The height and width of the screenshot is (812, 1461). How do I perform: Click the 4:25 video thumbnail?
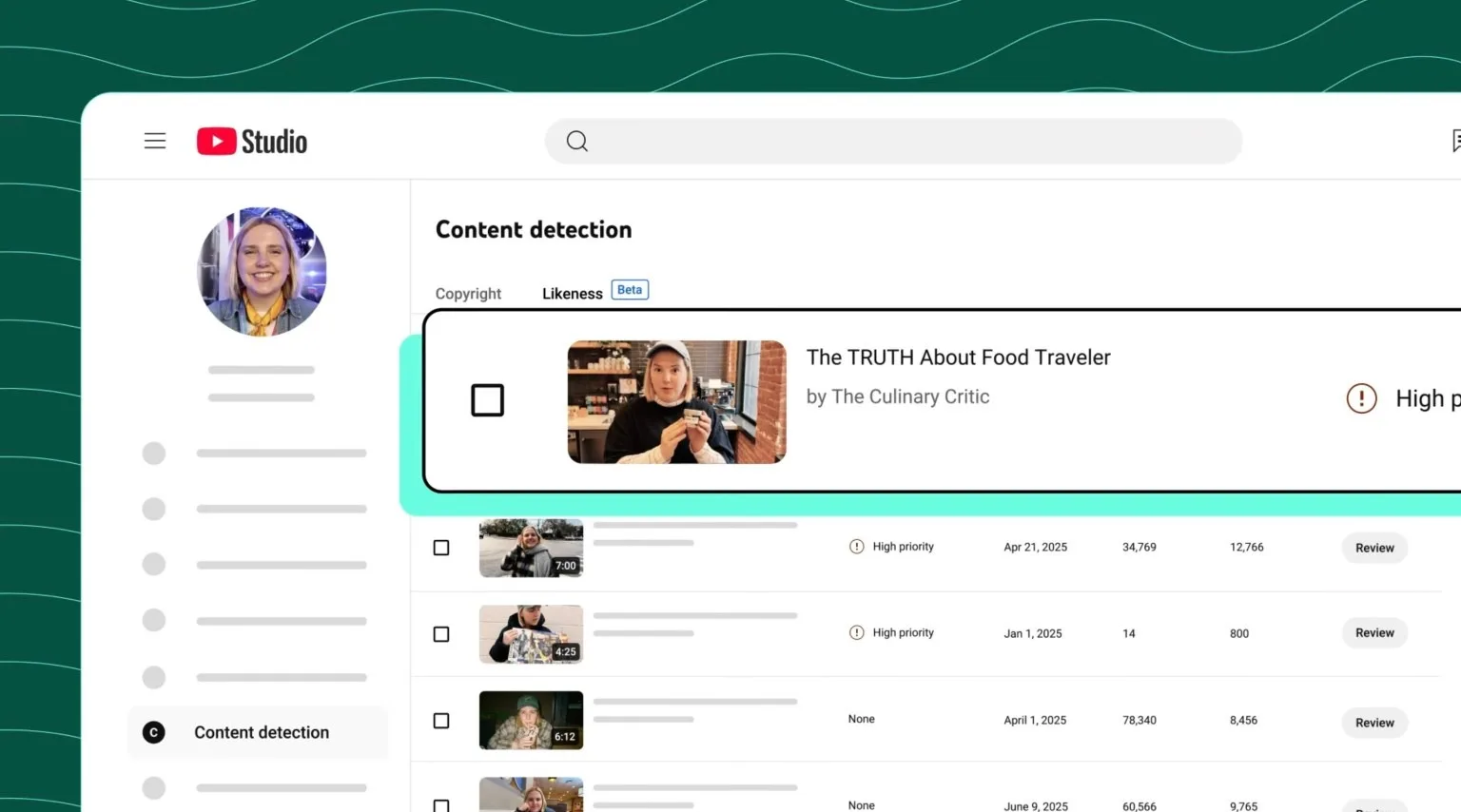tap(531, 633)
